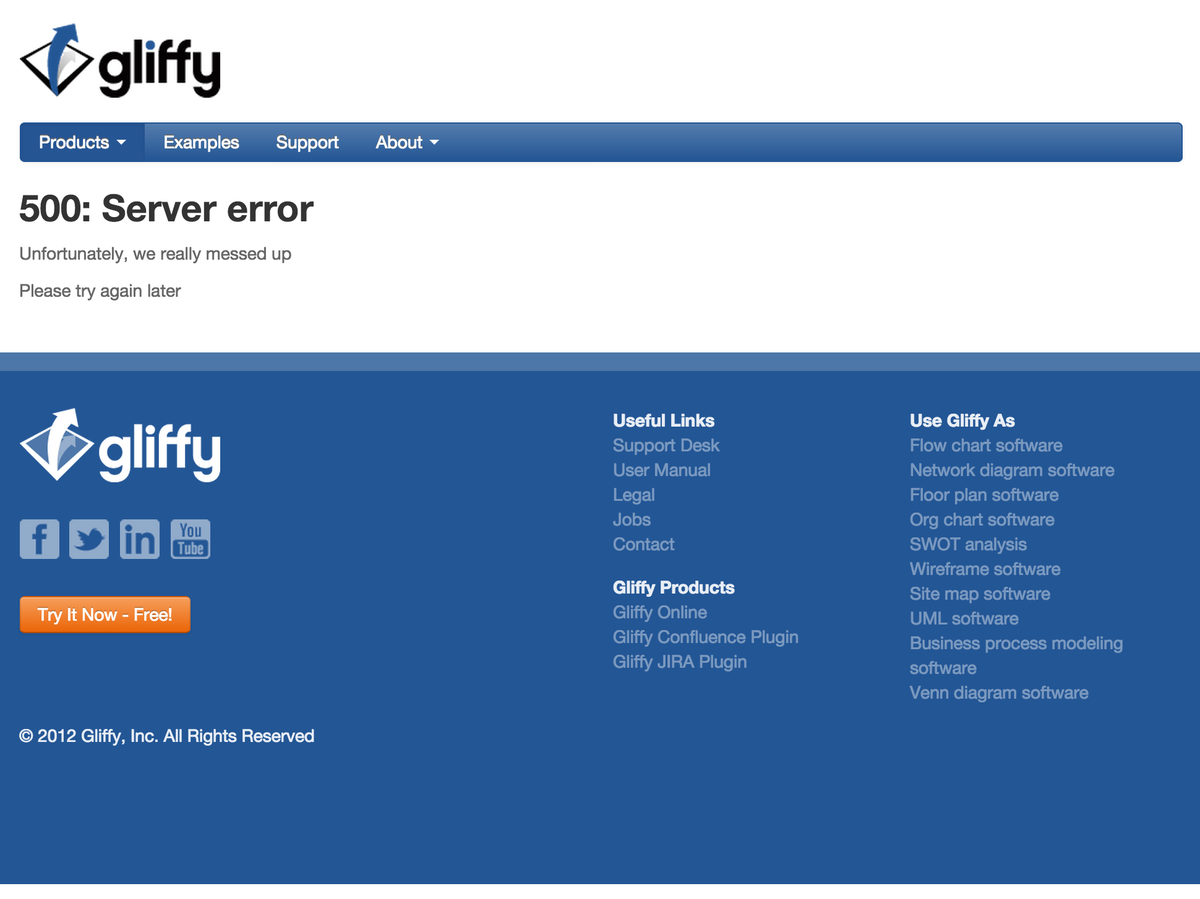
Task: Open the User Manual link
Action: [x=662, y=470]
